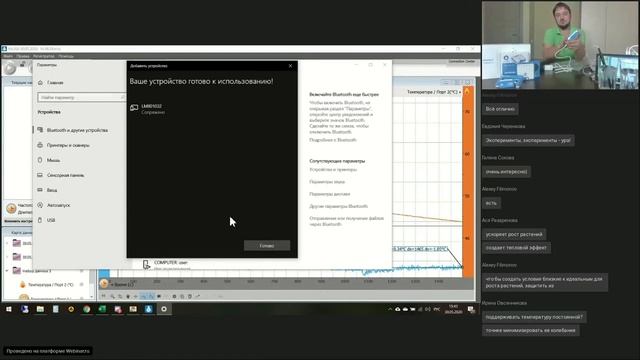
Task: Click the chat message ускоряет рост растений
Action: pyautogui.click(x=514, y=234)
